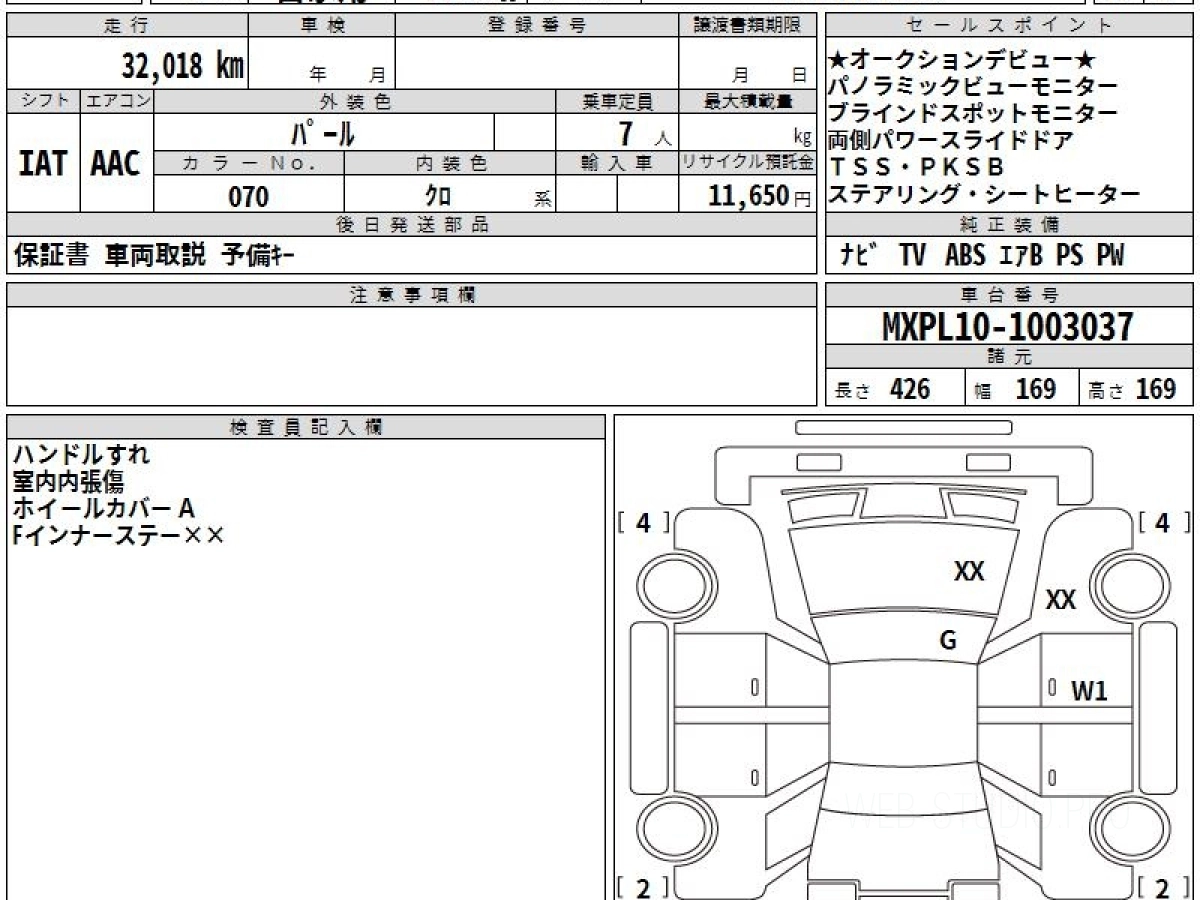The height and width of the screenshot is (900, 1200).
Task: Select the TSS・PKSB line
Action: point(917,167)
